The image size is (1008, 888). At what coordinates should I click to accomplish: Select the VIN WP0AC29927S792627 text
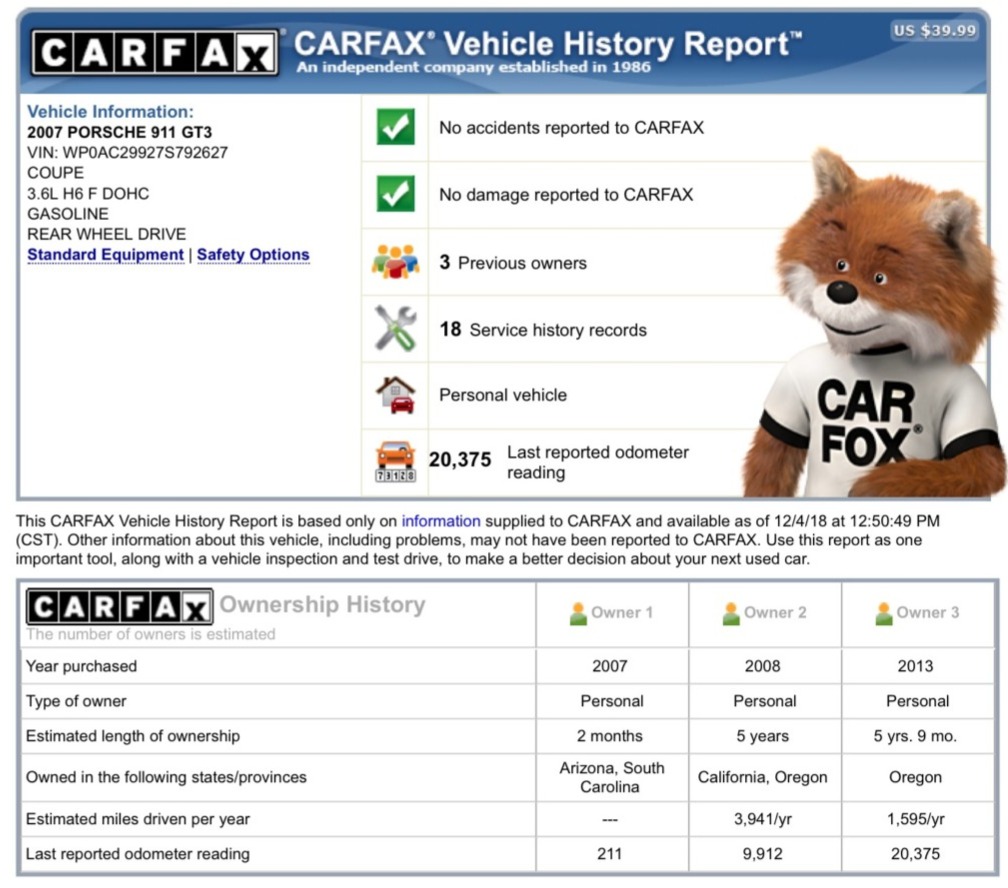pyautogui.click(x=127, y=152)
